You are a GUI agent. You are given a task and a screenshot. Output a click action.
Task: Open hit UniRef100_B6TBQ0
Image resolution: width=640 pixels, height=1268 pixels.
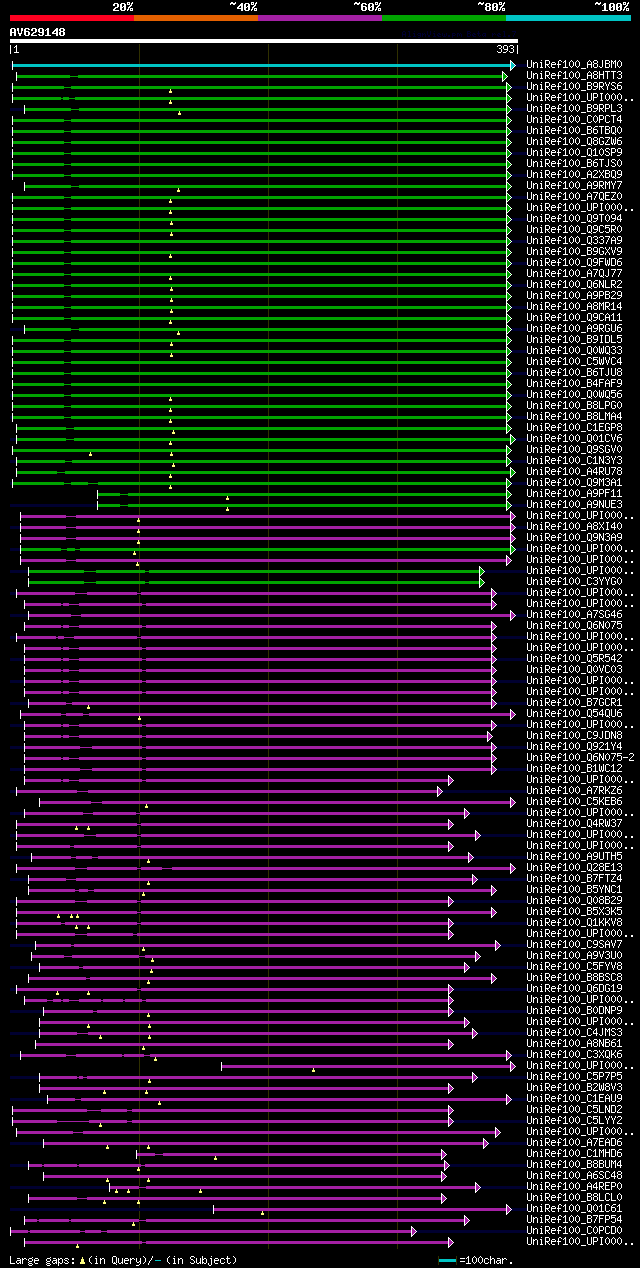coord(575,131)
